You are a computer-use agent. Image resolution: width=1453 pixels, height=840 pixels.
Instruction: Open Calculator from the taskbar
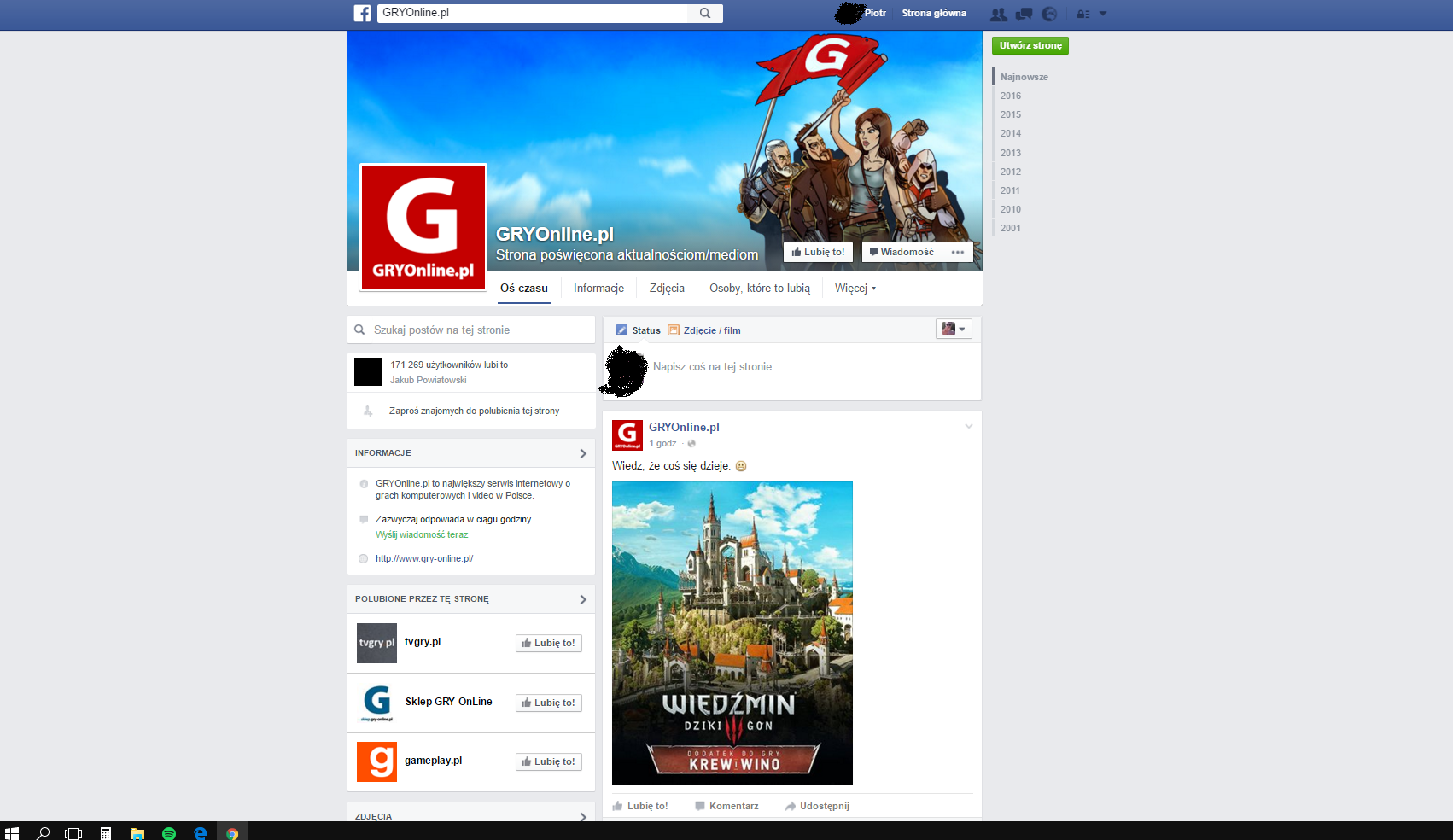106,833
